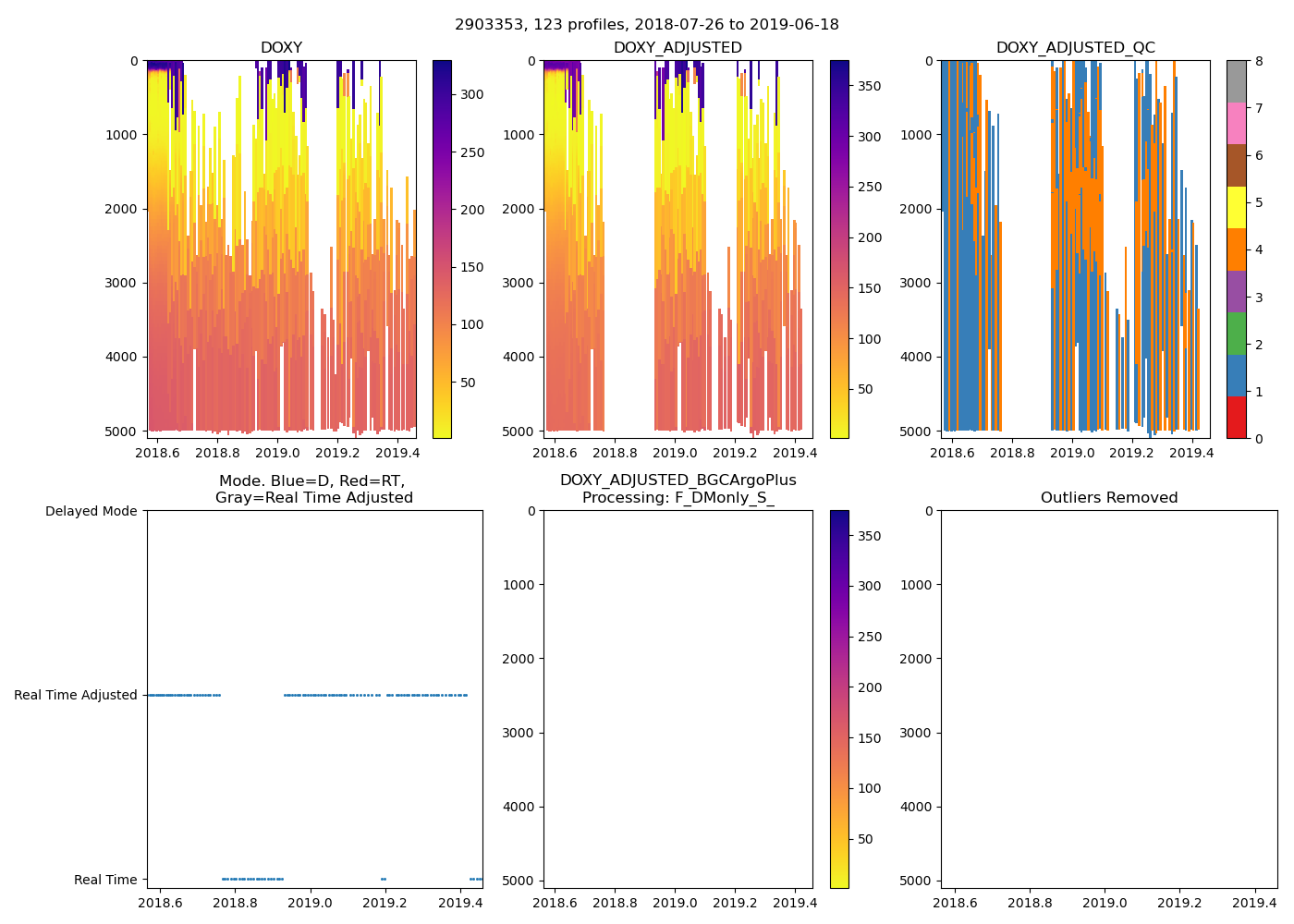Choose the brown QC colorbar band
The image size is (1294, 924).
(1236, 165)
